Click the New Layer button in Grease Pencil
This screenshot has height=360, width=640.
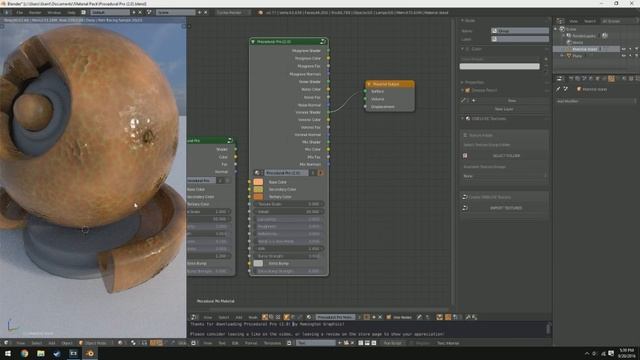[504, 109]
